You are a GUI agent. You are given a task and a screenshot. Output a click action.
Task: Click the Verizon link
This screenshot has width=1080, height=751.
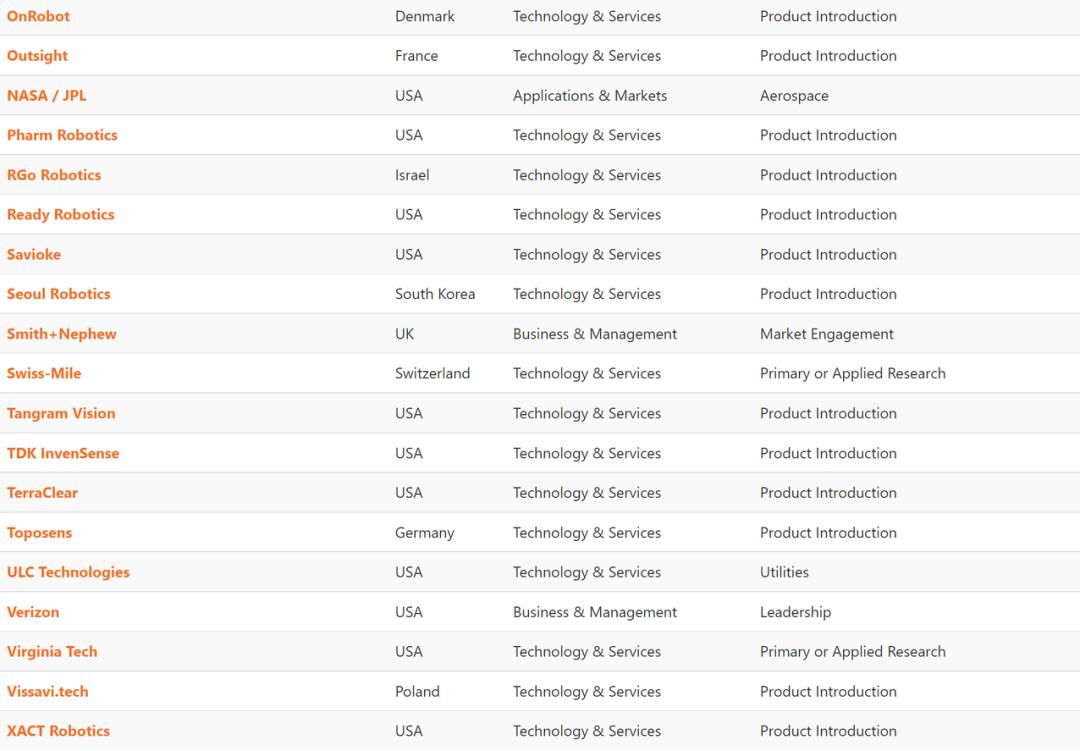pyautogui.click(x=33, y=612)
